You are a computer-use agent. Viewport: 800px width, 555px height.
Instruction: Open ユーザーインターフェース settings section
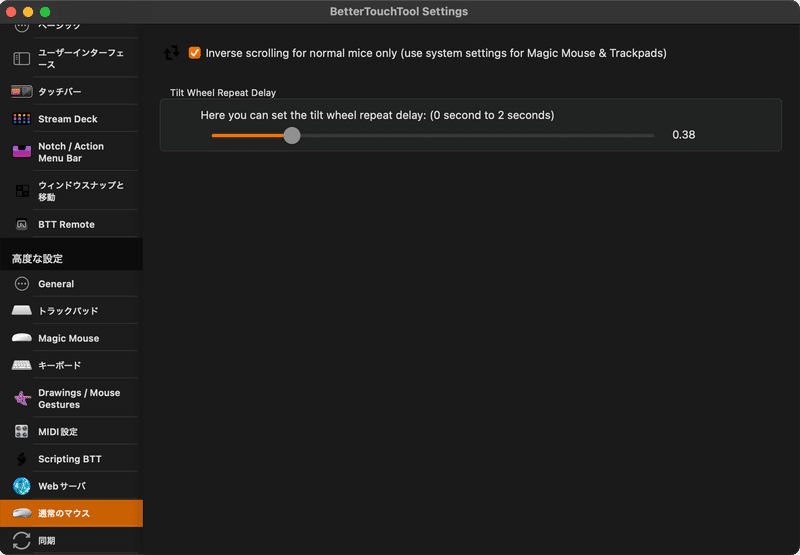(71, 59)
